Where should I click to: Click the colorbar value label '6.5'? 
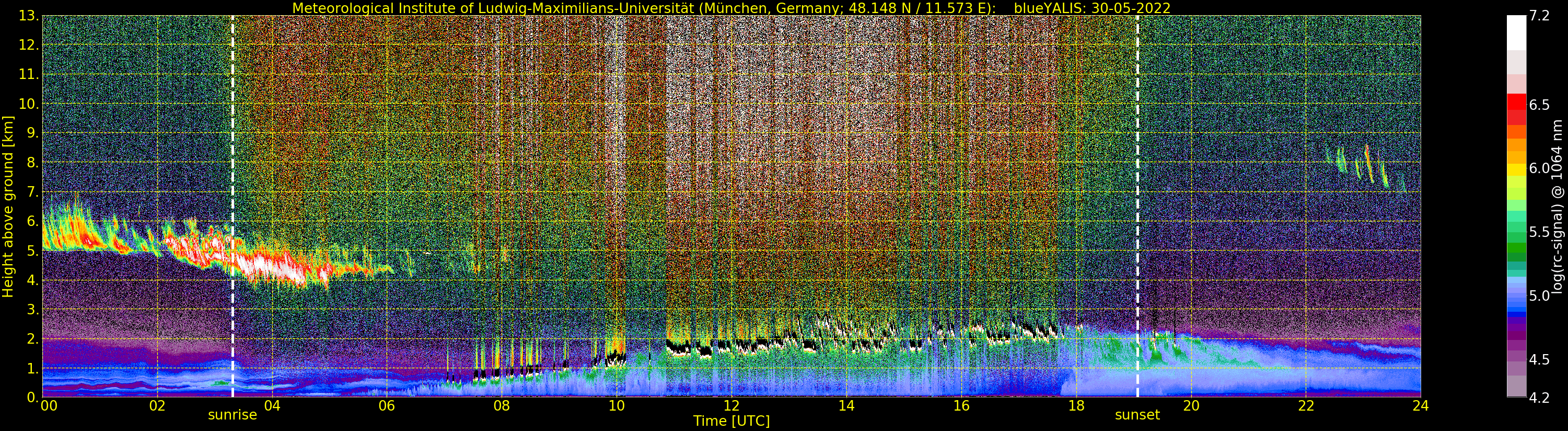coord(1539,105)
